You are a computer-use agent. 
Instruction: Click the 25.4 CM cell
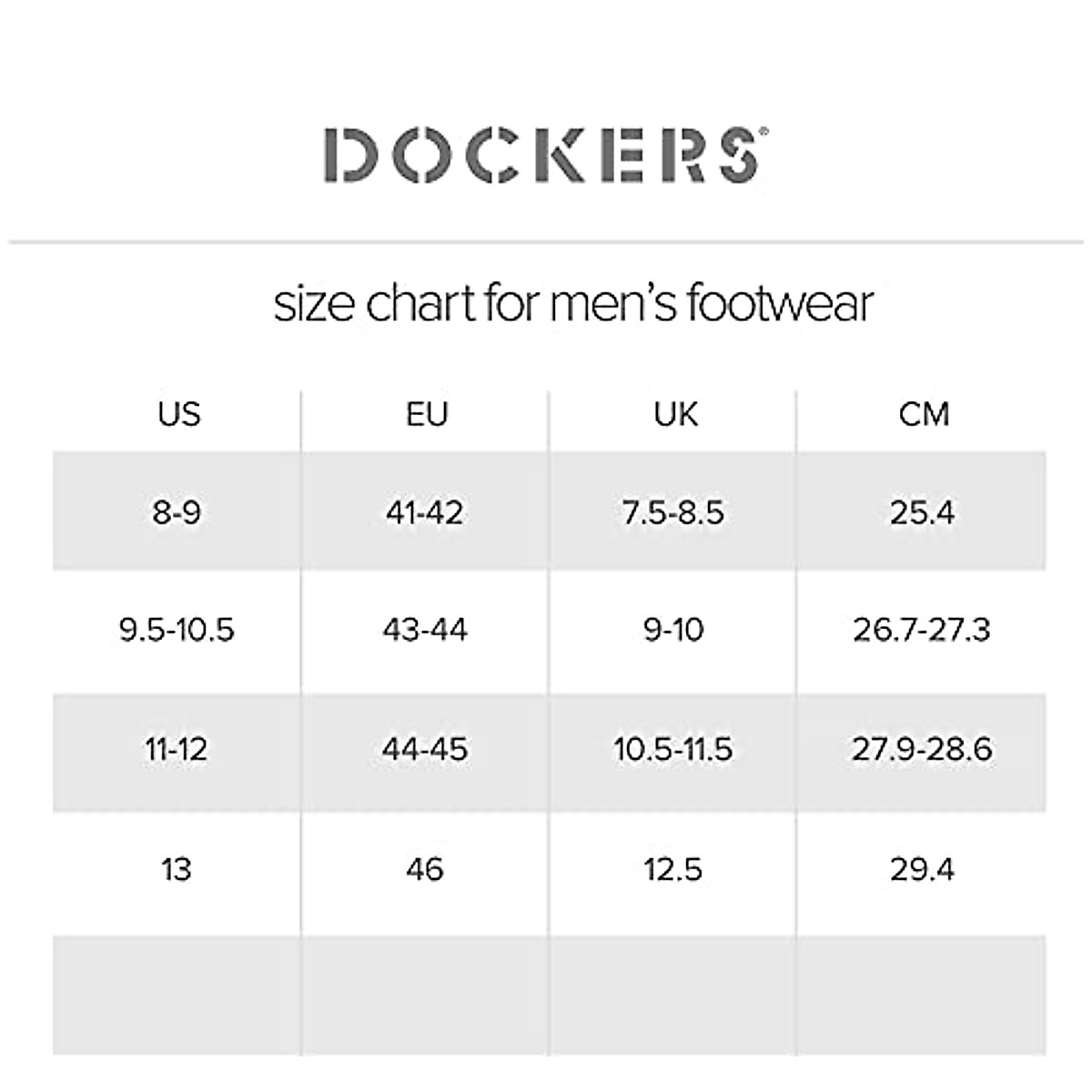click(x=922, y=512)
